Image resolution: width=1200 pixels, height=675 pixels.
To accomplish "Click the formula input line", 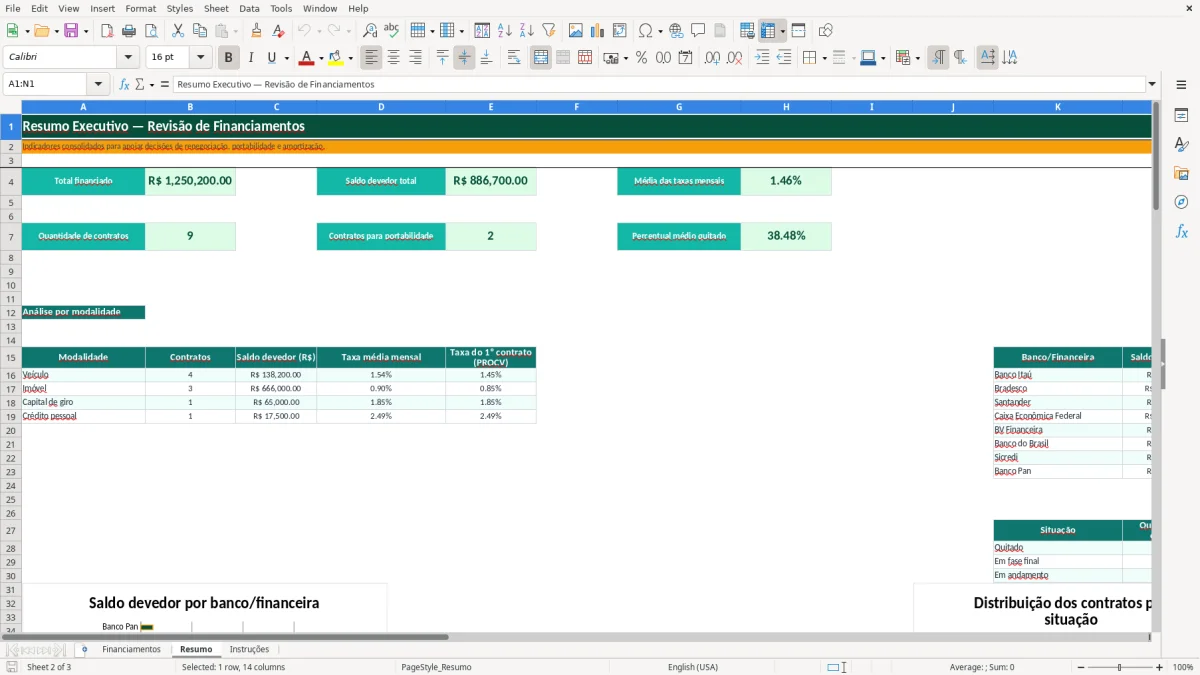I will [x=659, y=84].
